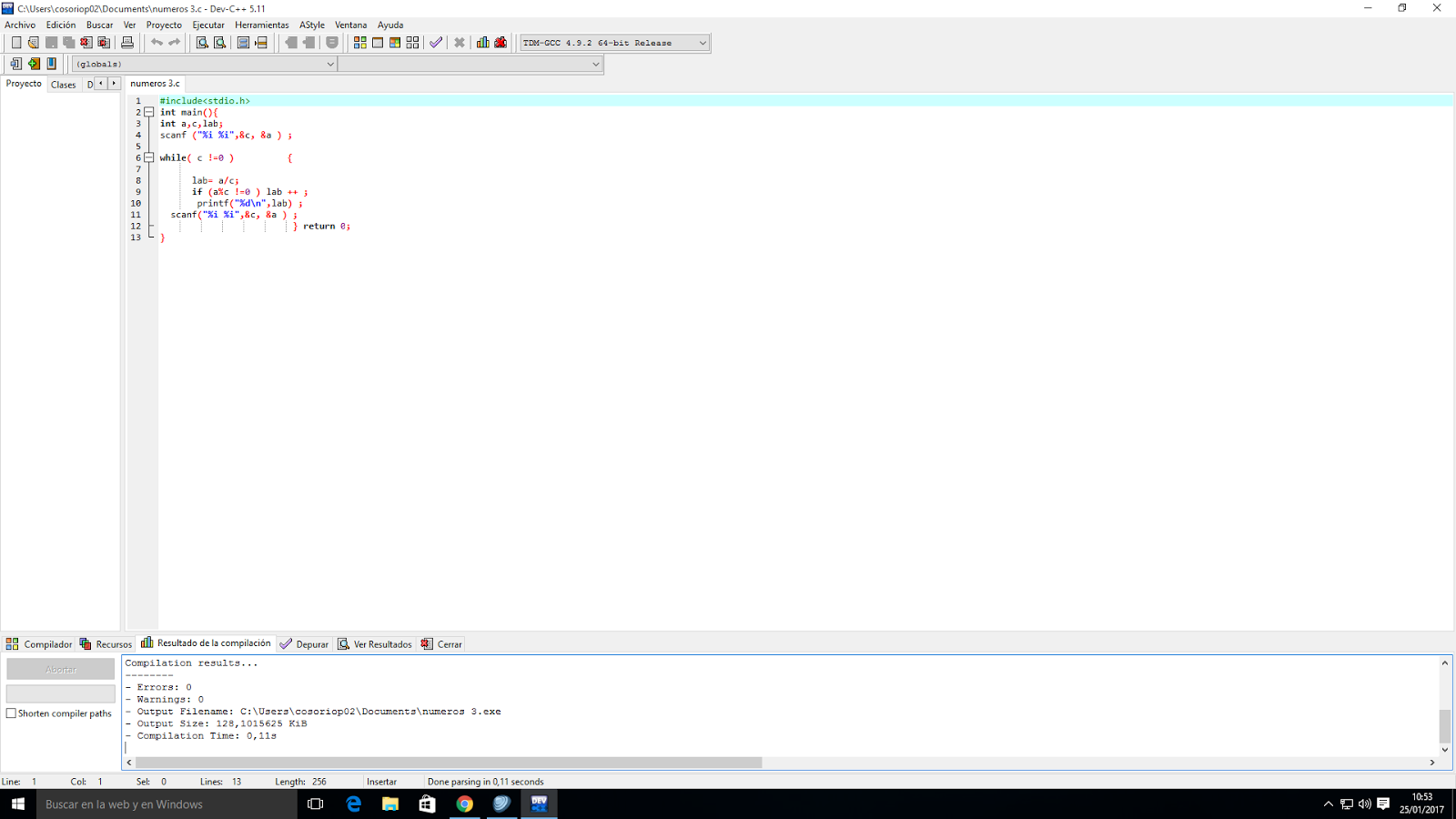Start debugging with the checkmark icon
This screenshot has height=819, width=1456.
436,43
